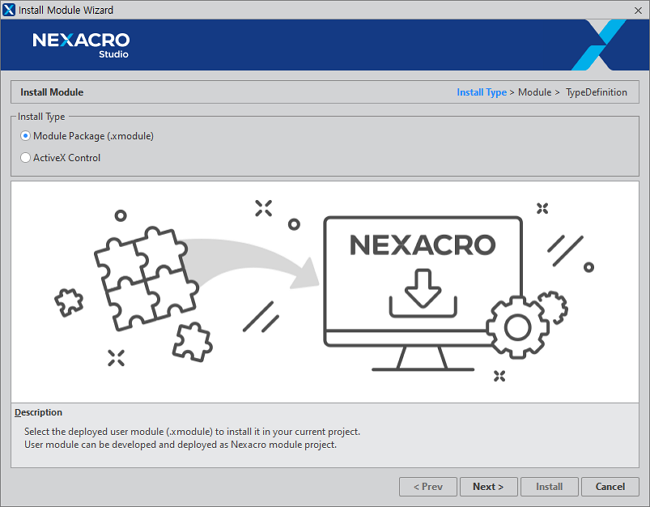Click the Nexacro icon in the title bar
Viewport: 650px width, 507px height.
(10, 10)
